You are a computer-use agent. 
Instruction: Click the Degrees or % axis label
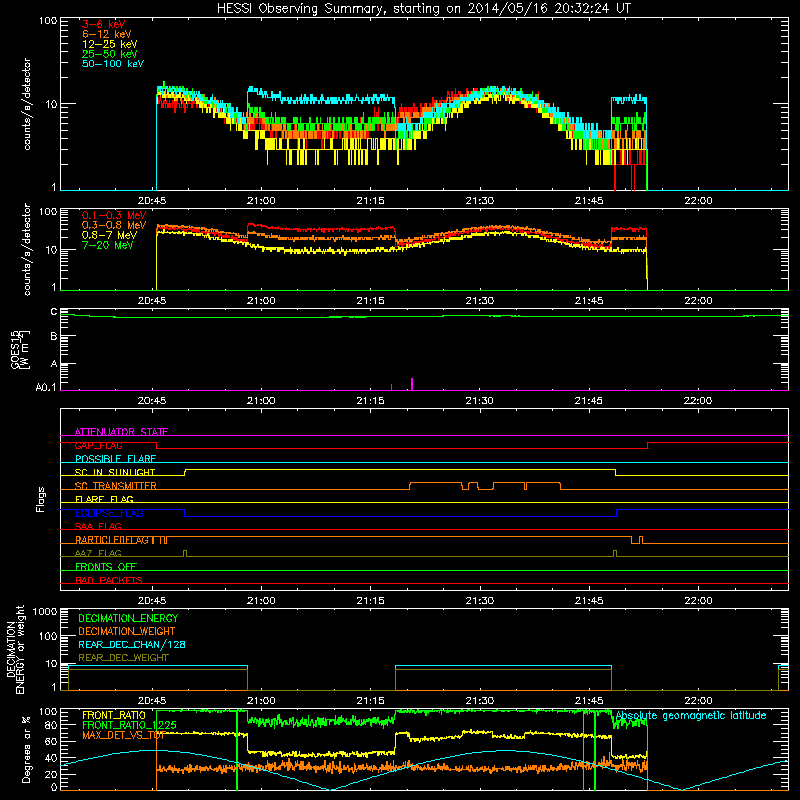tap(26, 750)
